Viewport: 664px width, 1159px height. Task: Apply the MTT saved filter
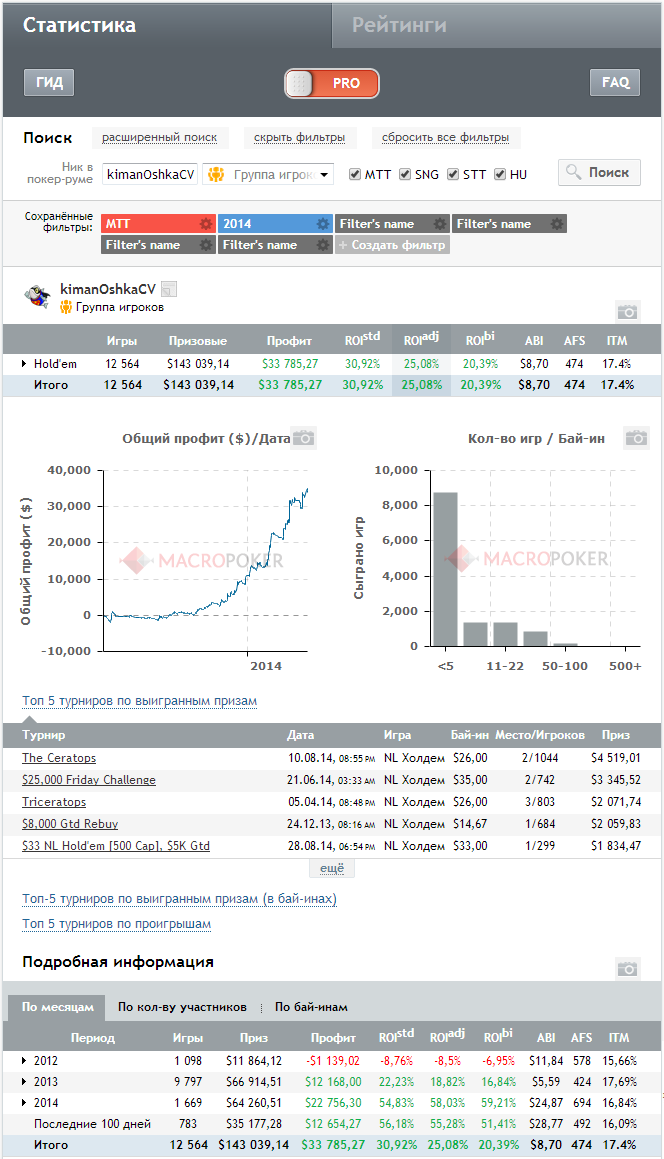click(150, 224)
